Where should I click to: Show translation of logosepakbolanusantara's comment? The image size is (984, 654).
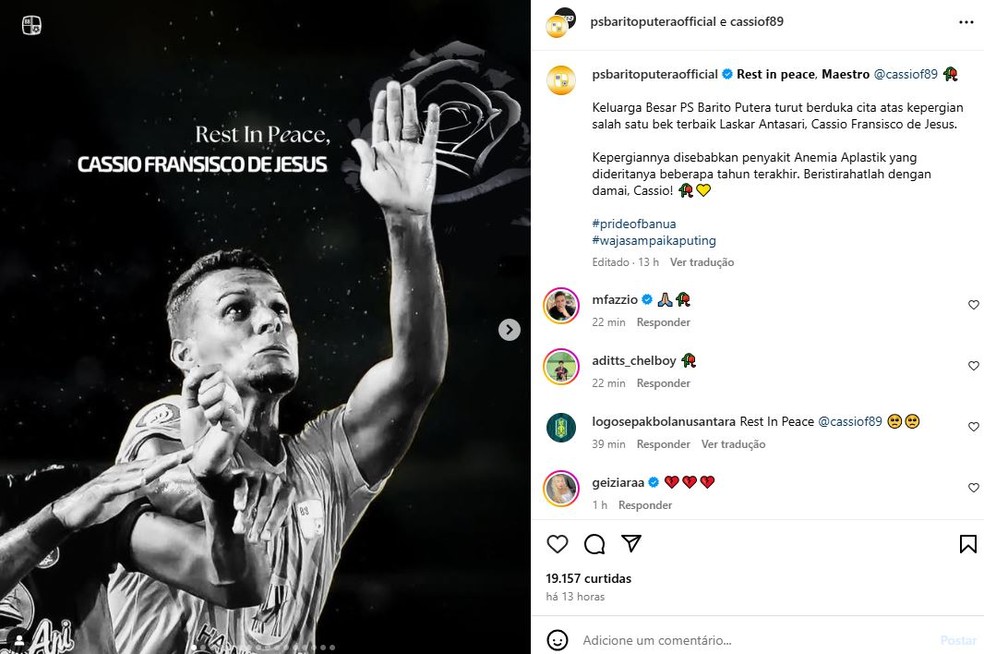point(734,443)
